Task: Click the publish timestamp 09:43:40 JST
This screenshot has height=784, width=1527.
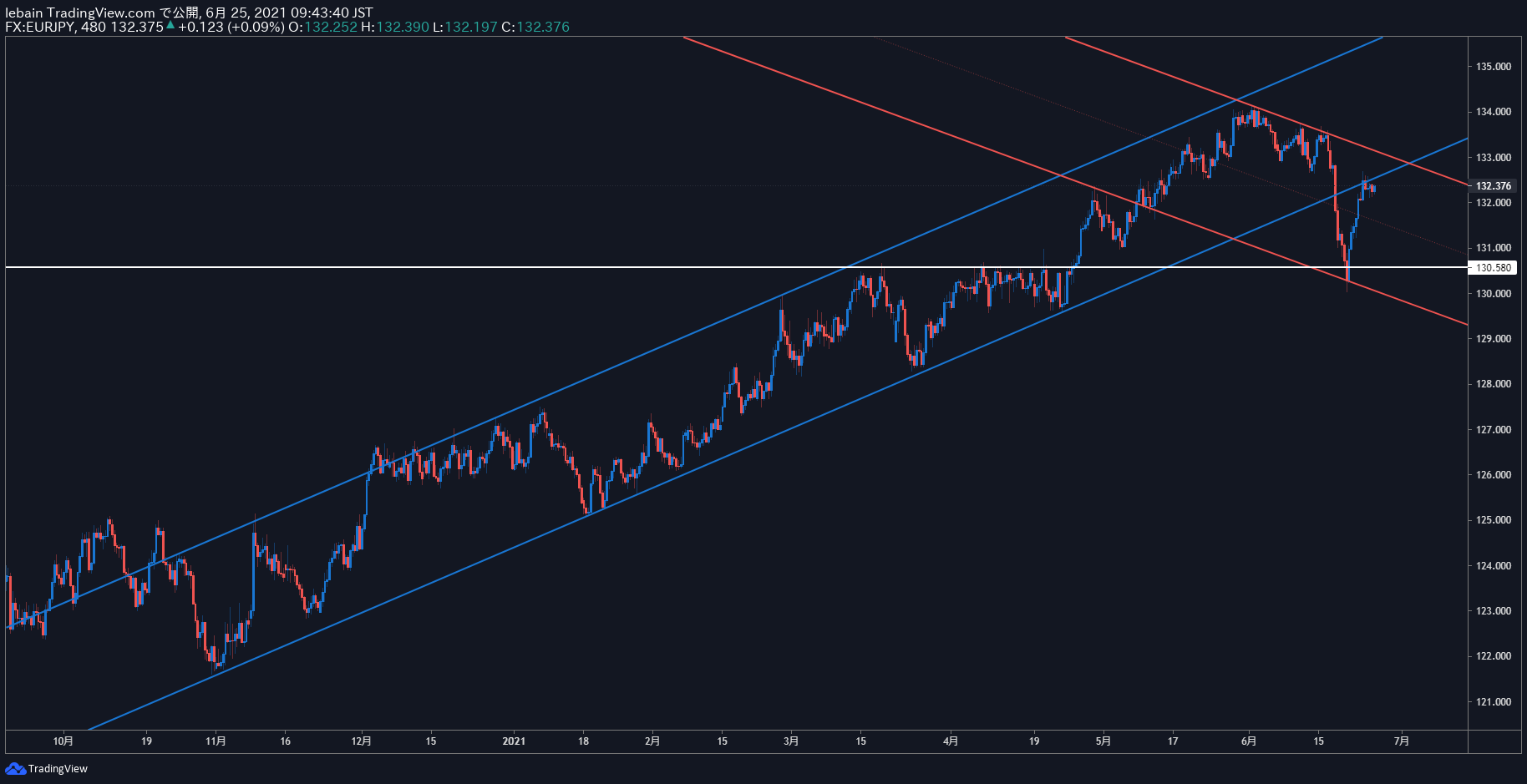Action: pos(332,13)
